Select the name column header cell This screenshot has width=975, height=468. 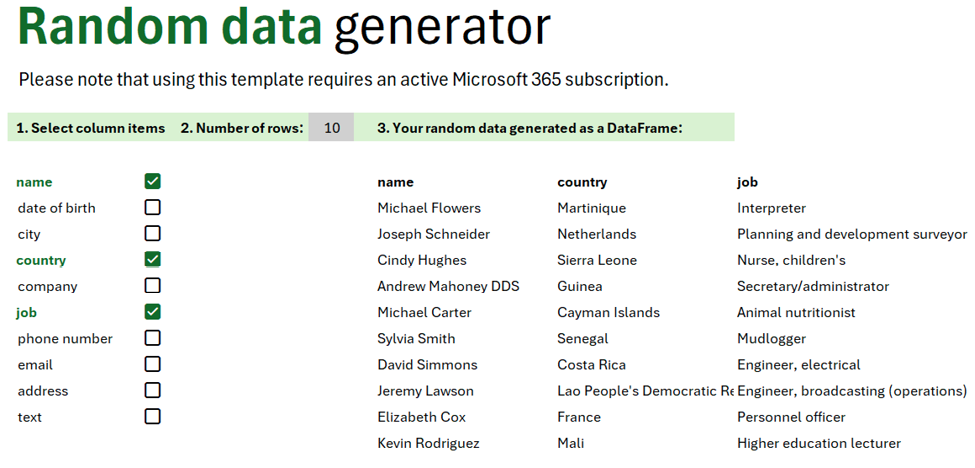[x=395, y=182]
